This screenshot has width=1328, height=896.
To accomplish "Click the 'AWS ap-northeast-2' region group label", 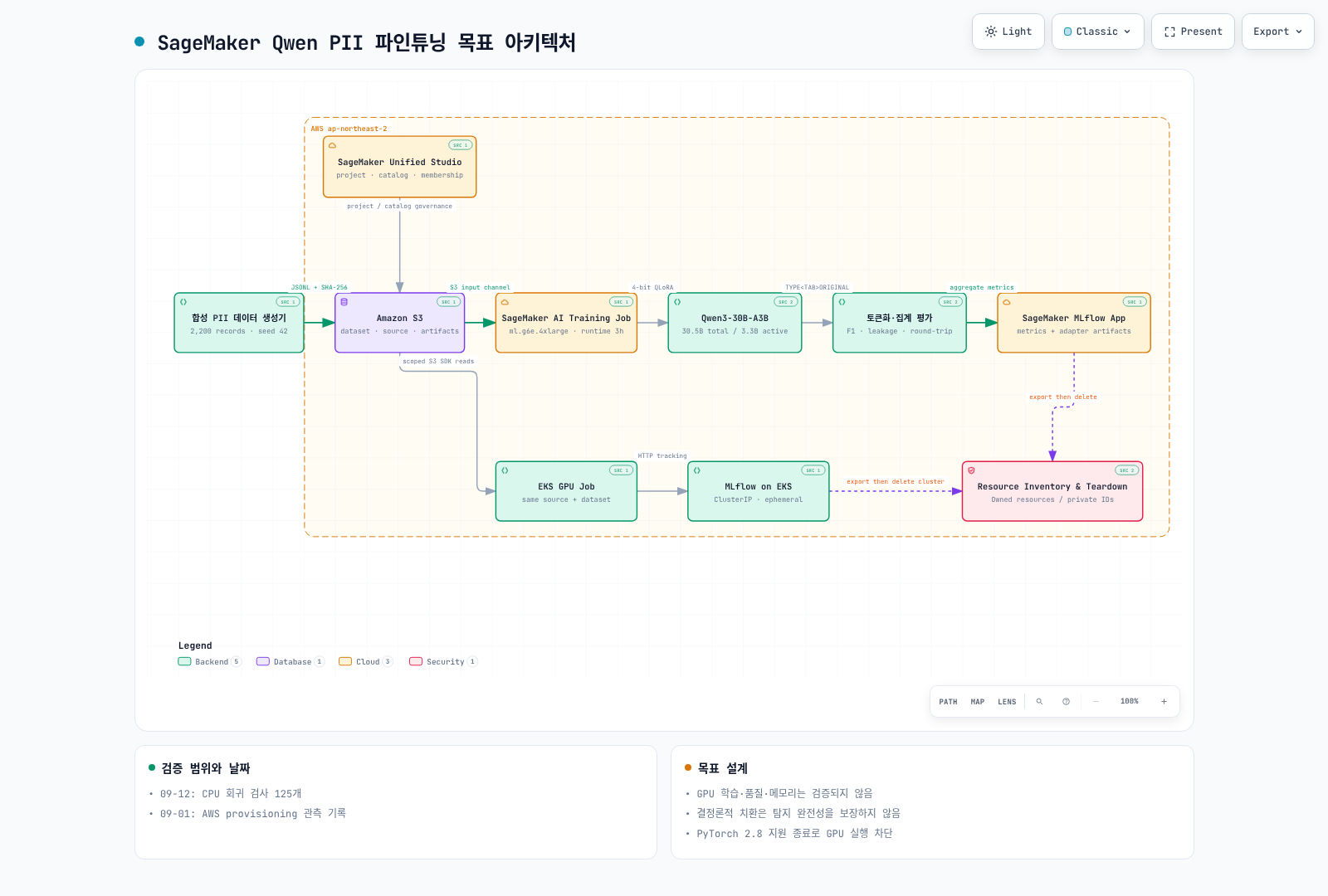I will tap(349, 129).
